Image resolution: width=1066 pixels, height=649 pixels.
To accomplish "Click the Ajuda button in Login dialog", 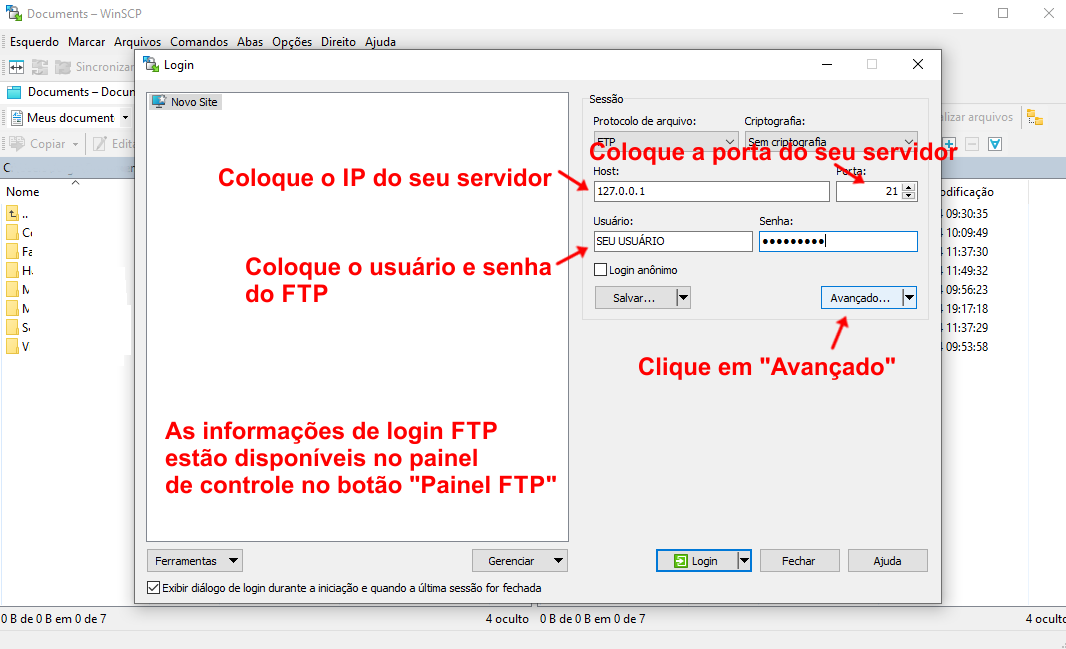I will click(888, 561).
